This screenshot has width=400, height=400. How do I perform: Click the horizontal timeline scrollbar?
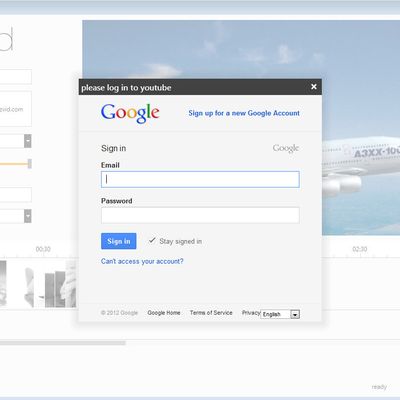click(63, 343)
